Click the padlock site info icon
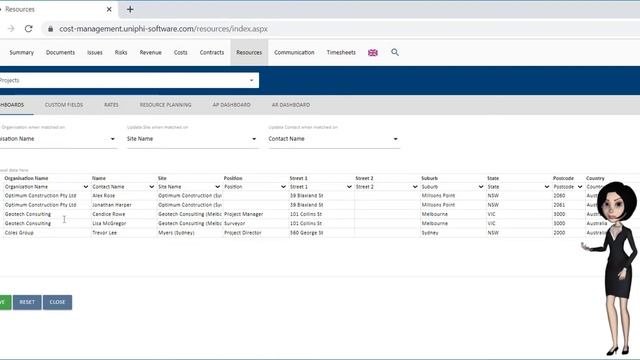Screen dimensions: 640x360 tap(50, 29)
